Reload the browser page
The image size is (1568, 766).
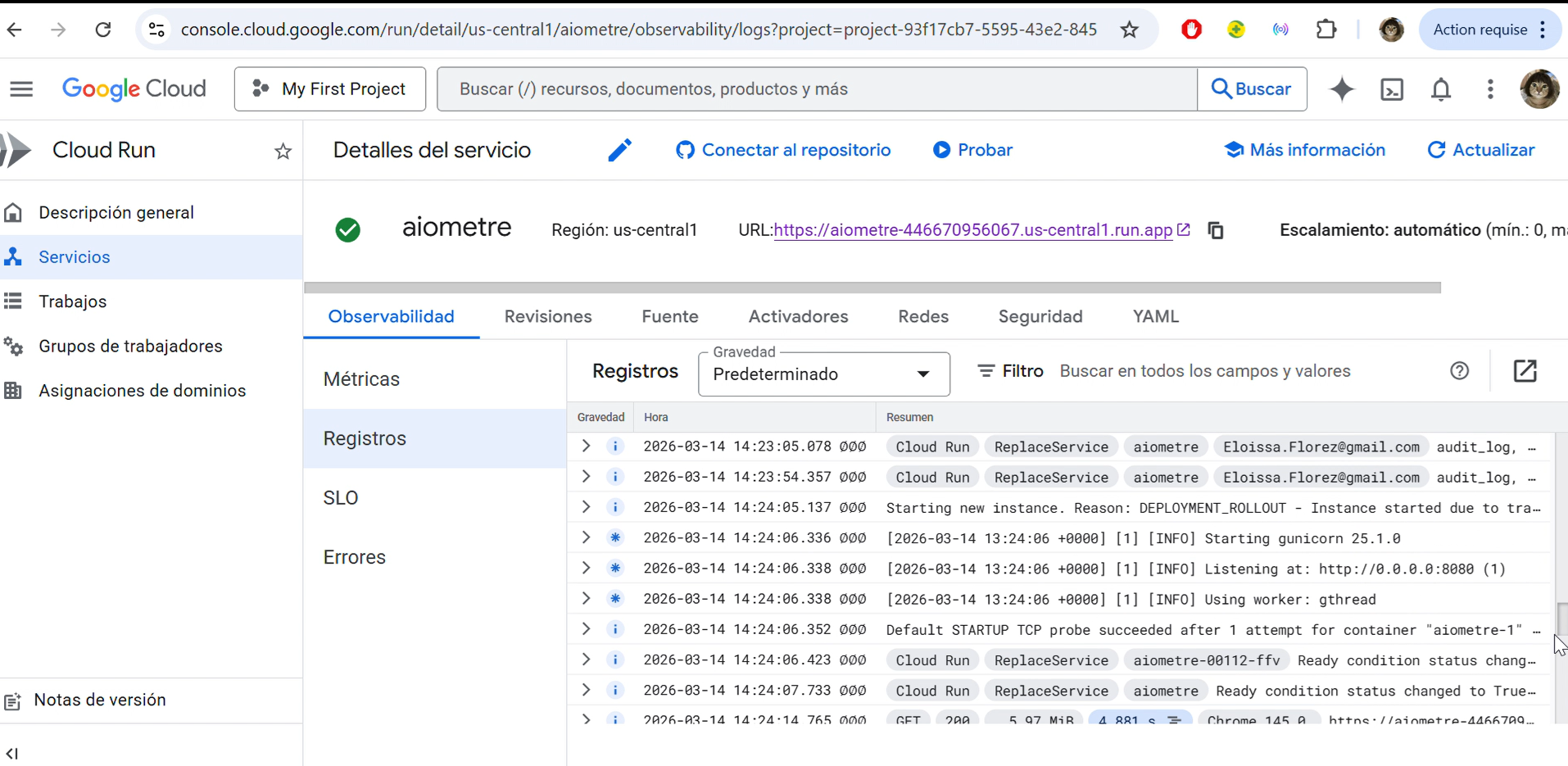point(103,29)
